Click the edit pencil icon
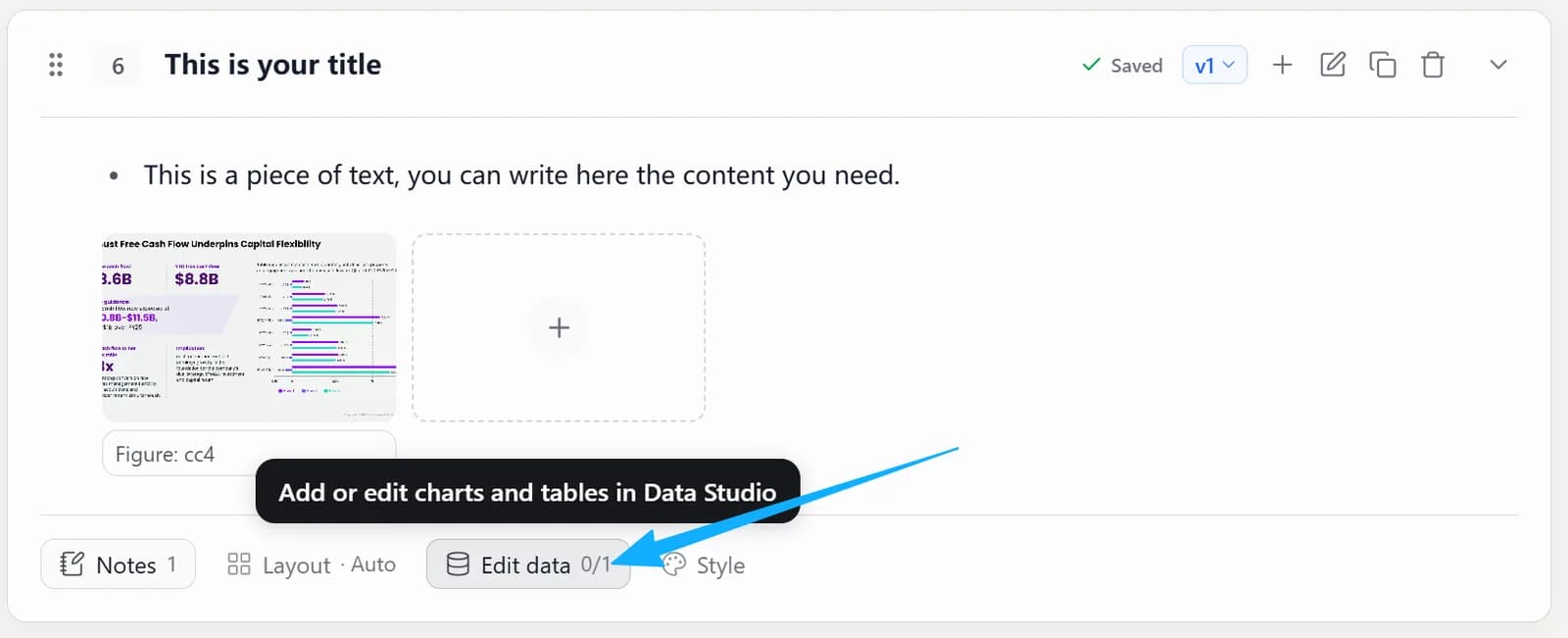 1333,65
